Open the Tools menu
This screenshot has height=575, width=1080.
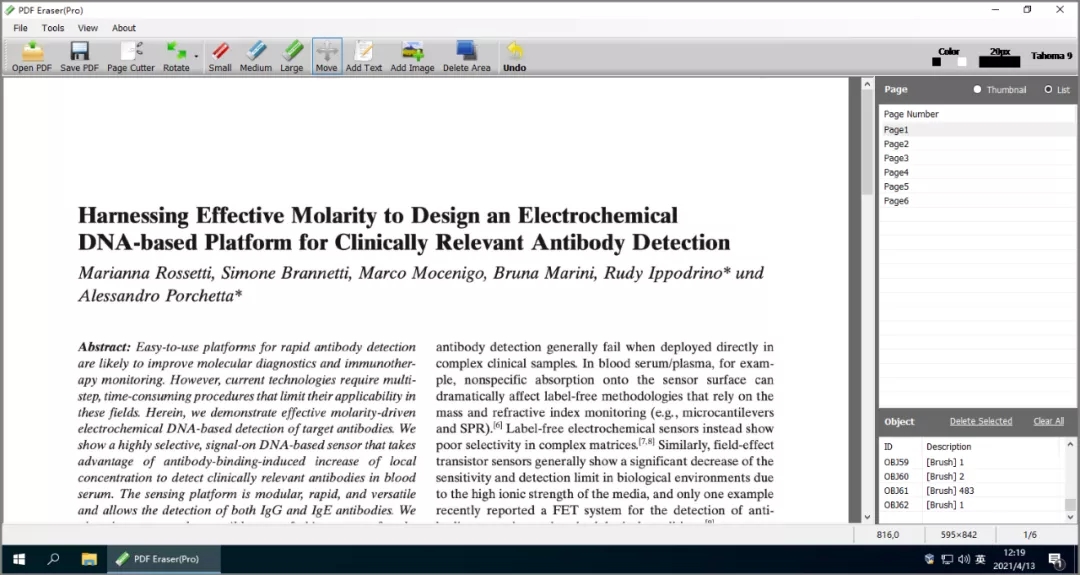click(53, 28)
